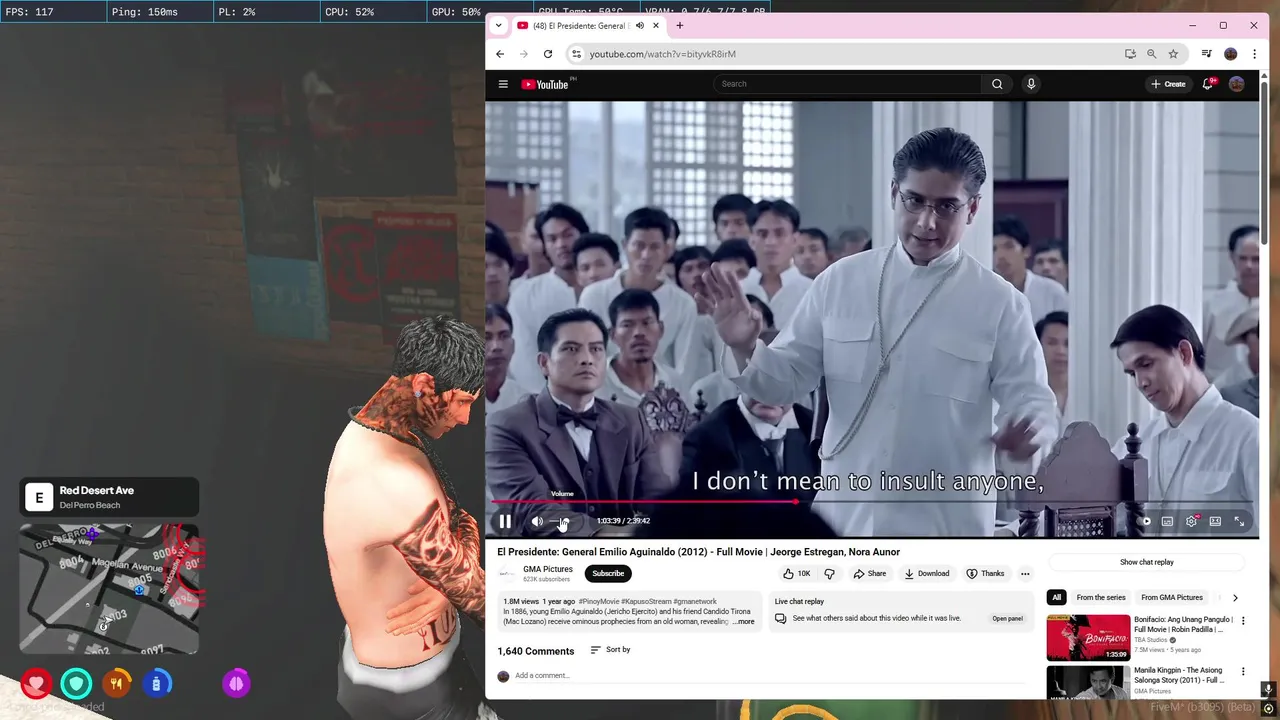Screen dimensions: 1280x720
Task: Click the youtube.com address bar URL
Action: 663,54
